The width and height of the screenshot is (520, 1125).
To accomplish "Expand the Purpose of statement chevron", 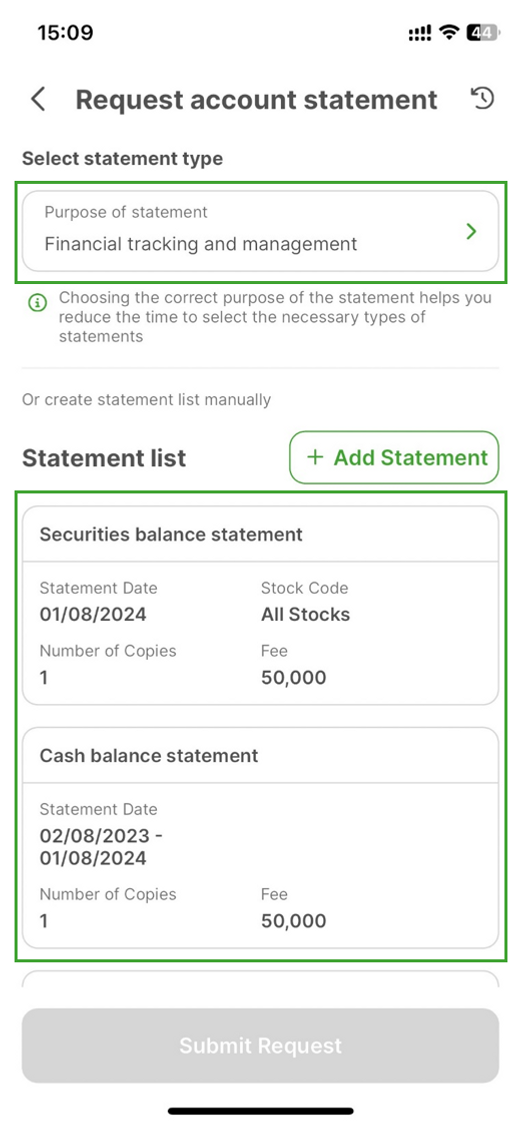I will [471, 232].
